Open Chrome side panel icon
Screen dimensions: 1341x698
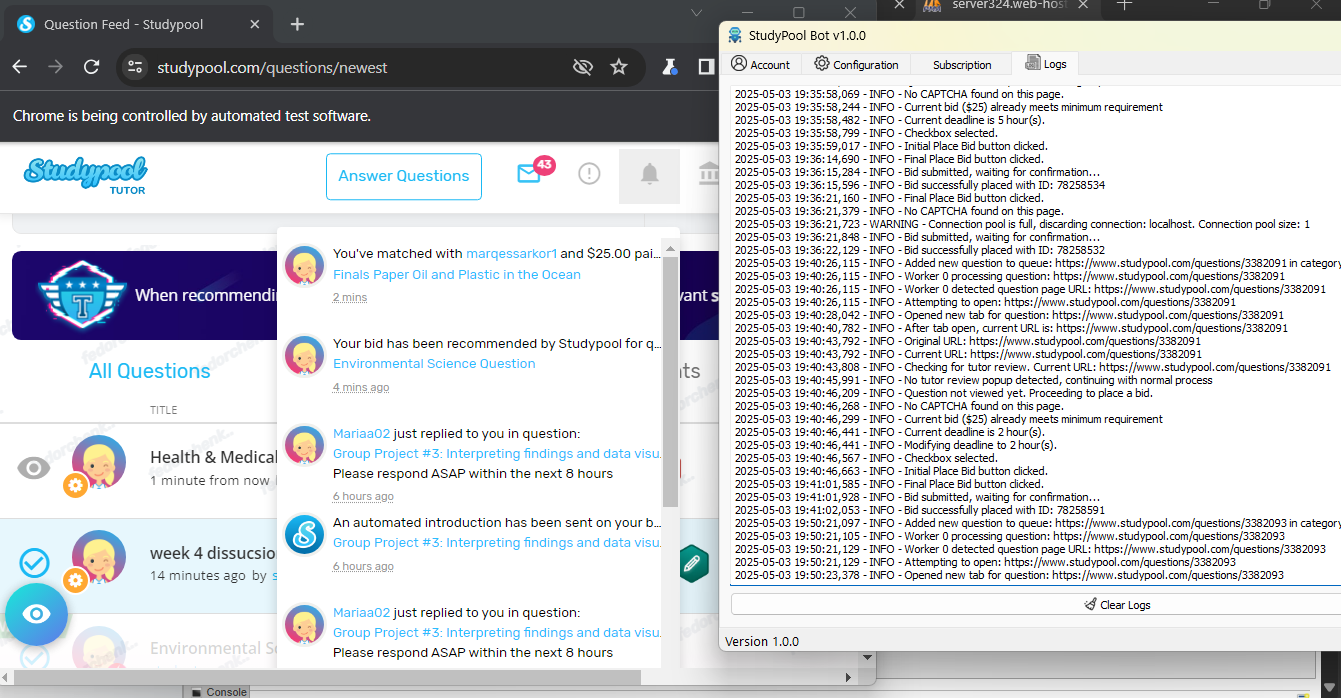(x=706, y=67)
